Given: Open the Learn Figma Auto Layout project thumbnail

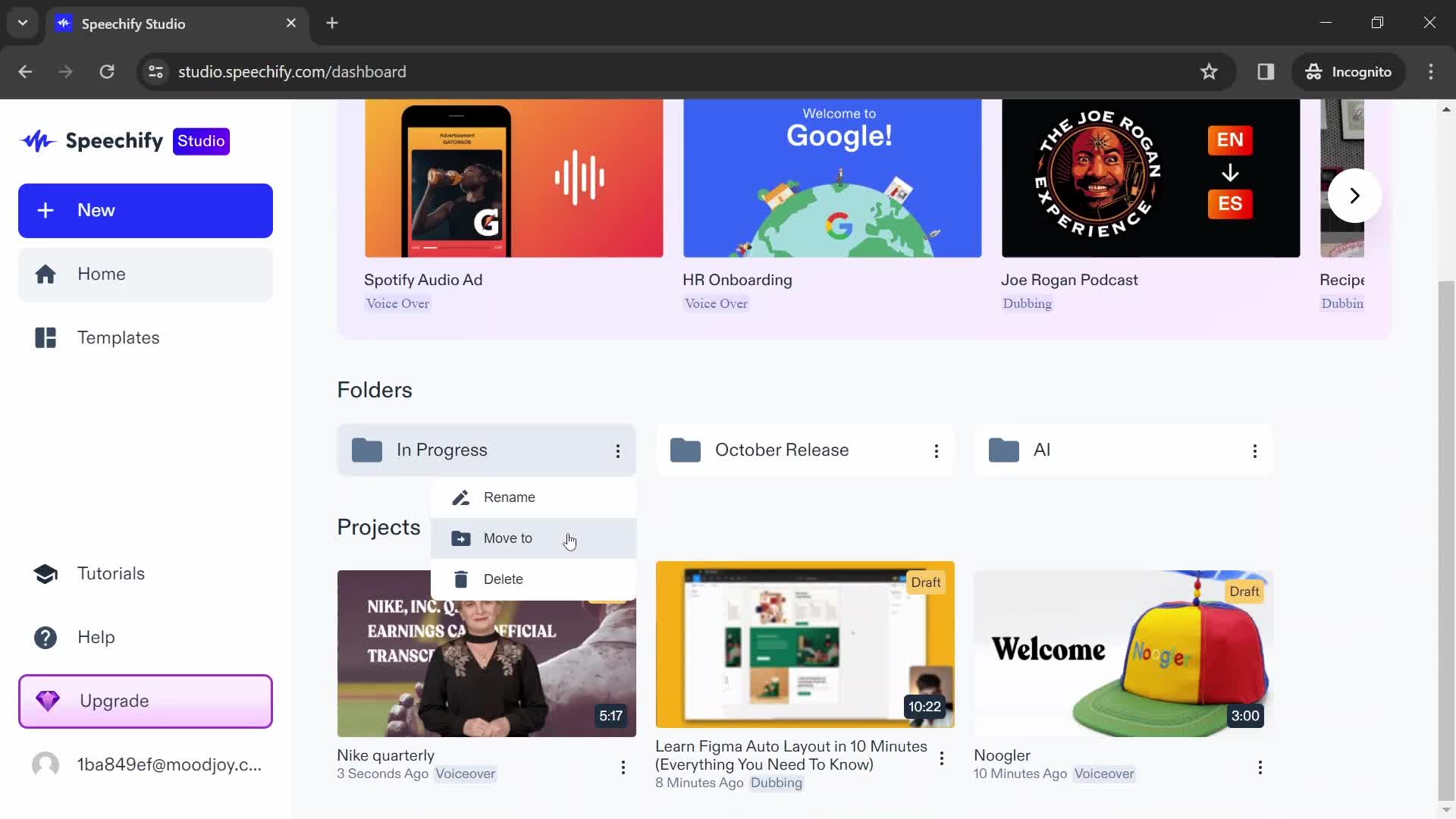Looking at the screenshot, I should (x=805, y=645).
